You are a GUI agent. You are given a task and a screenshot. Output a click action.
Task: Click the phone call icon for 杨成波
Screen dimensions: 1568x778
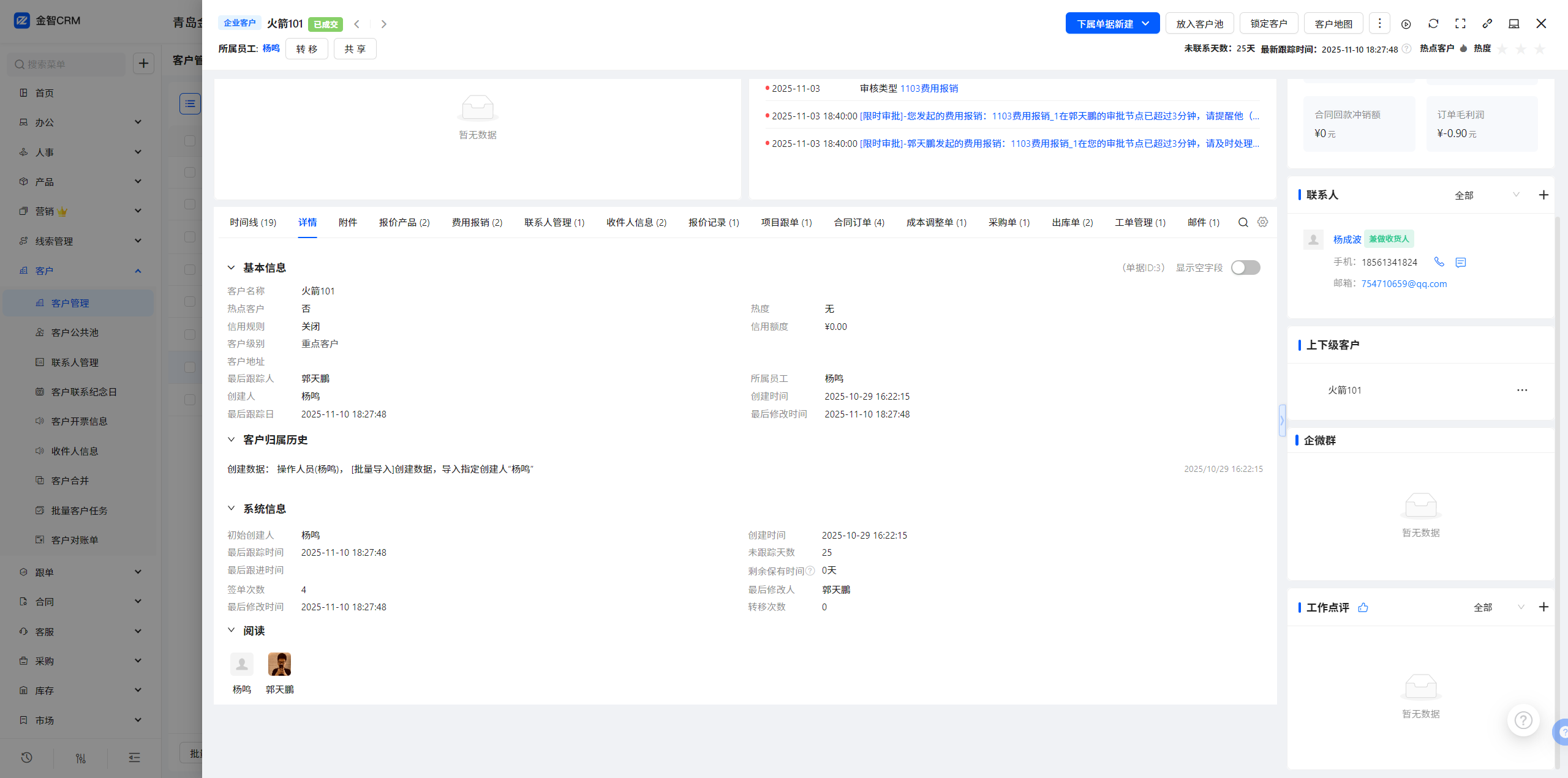1439,262
